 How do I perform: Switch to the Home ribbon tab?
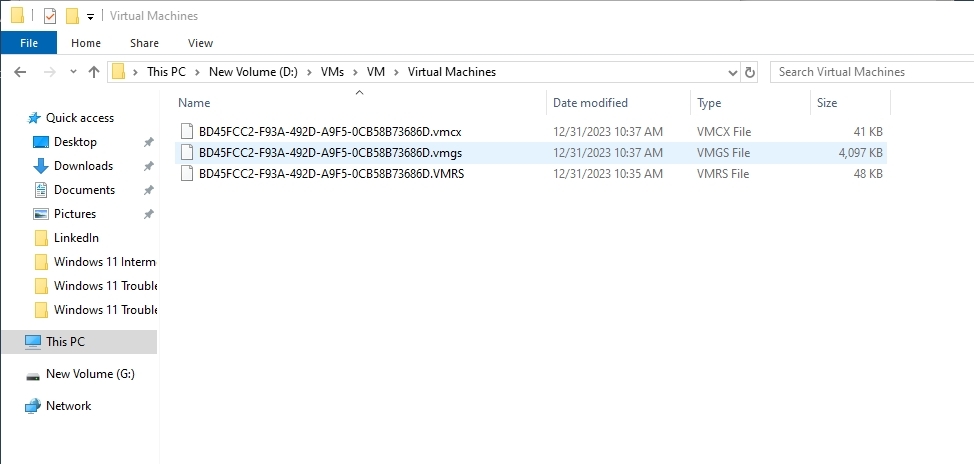86,43
